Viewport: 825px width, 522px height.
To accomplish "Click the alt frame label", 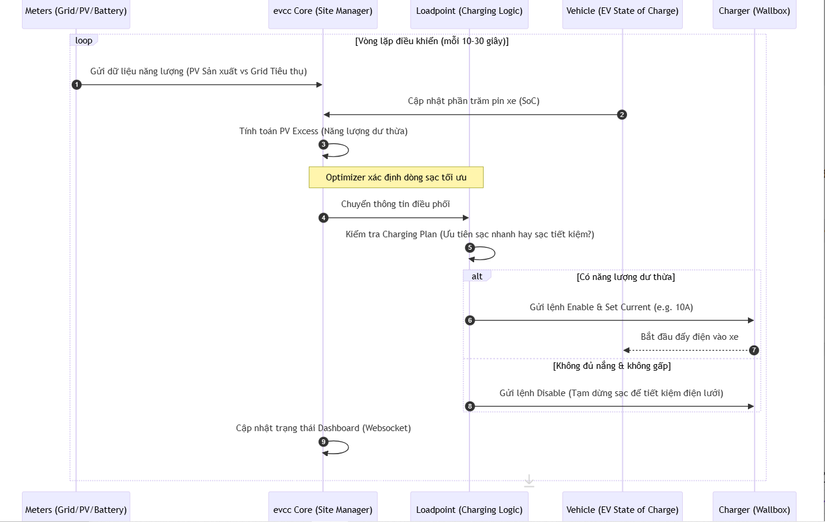I will pyautogui.click(x=477, y=276).
